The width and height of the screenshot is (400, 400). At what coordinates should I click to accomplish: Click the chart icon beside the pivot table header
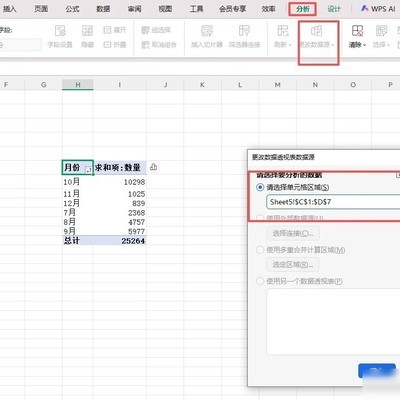coord(153,167)
